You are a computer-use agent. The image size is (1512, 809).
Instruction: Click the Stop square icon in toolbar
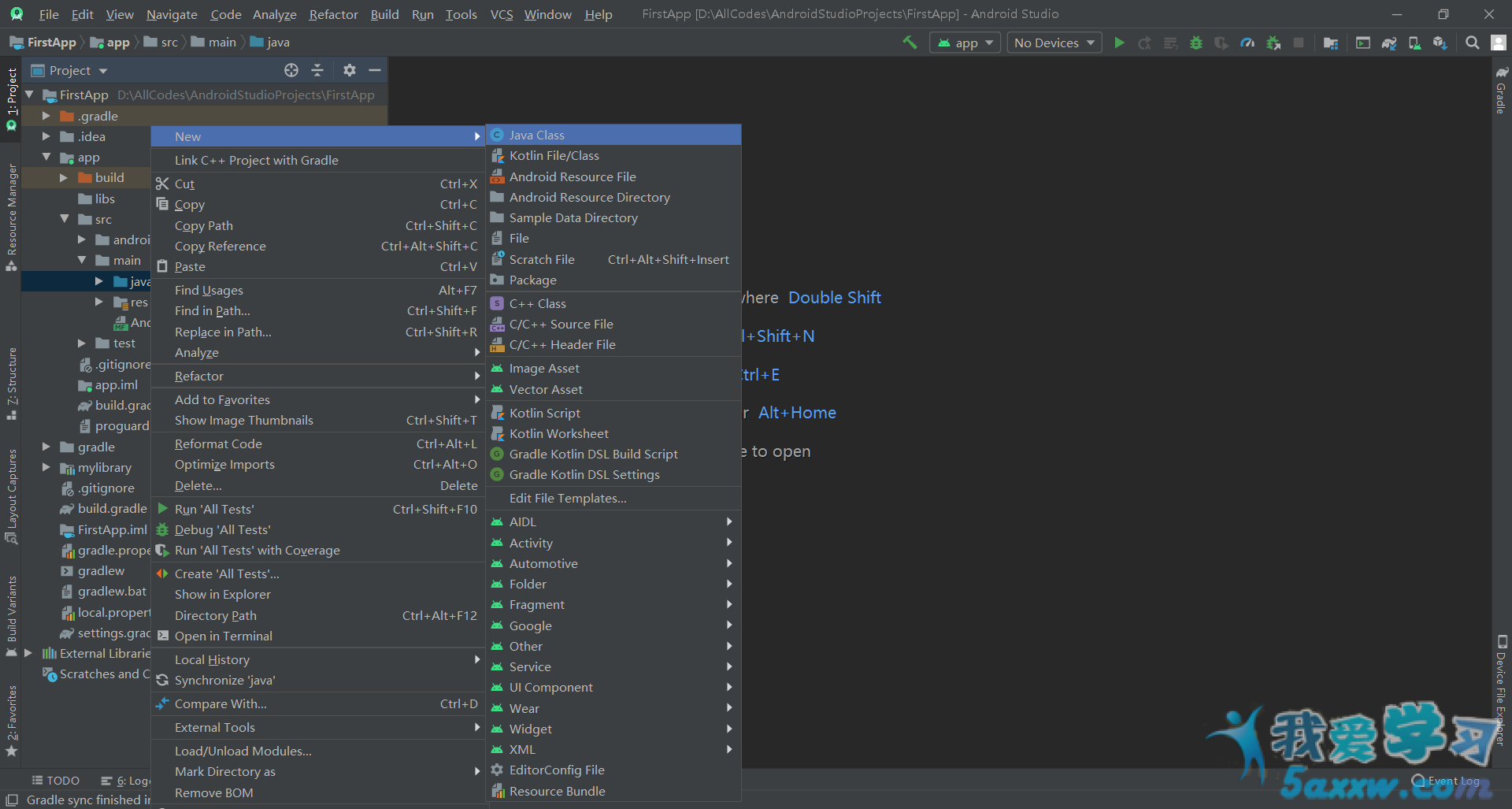click(1299, 43)
